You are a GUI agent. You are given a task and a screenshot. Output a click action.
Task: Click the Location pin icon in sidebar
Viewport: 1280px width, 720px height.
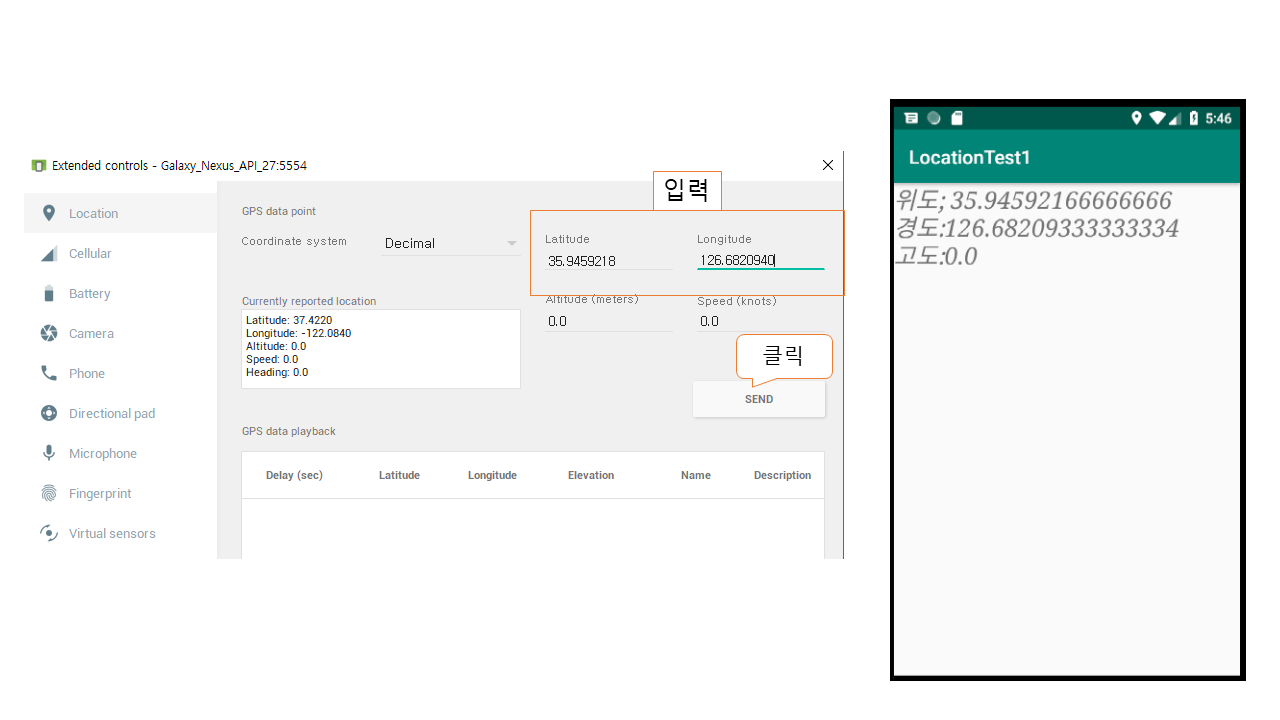tap(48, 213)
